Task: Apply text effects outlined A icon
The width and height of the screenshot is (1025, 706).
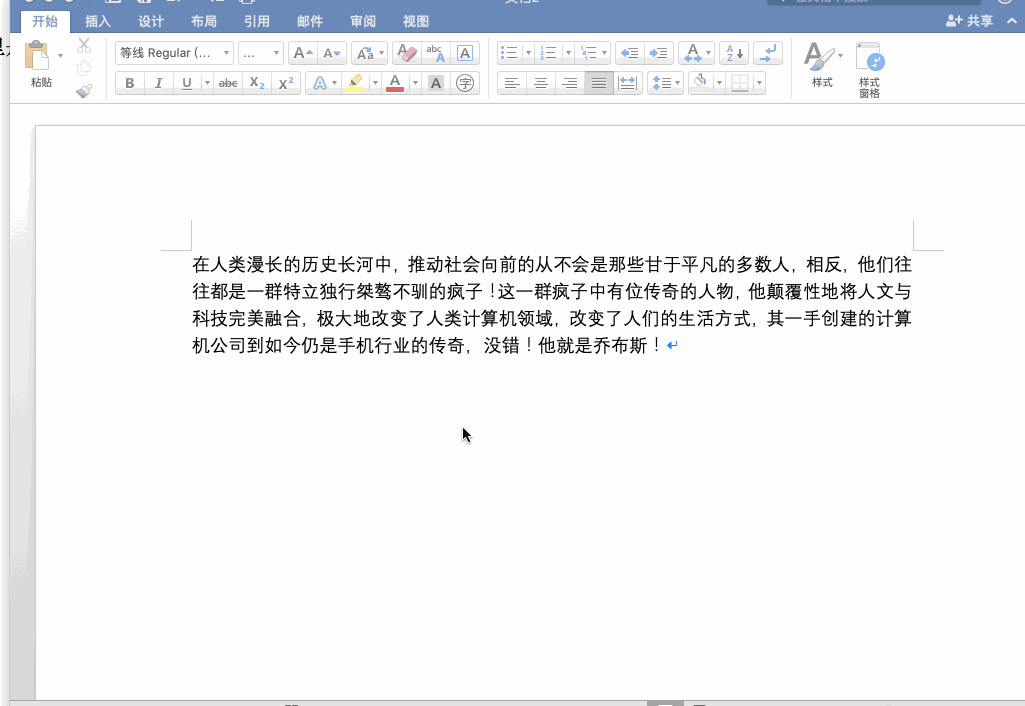Action: pos(319,83)
